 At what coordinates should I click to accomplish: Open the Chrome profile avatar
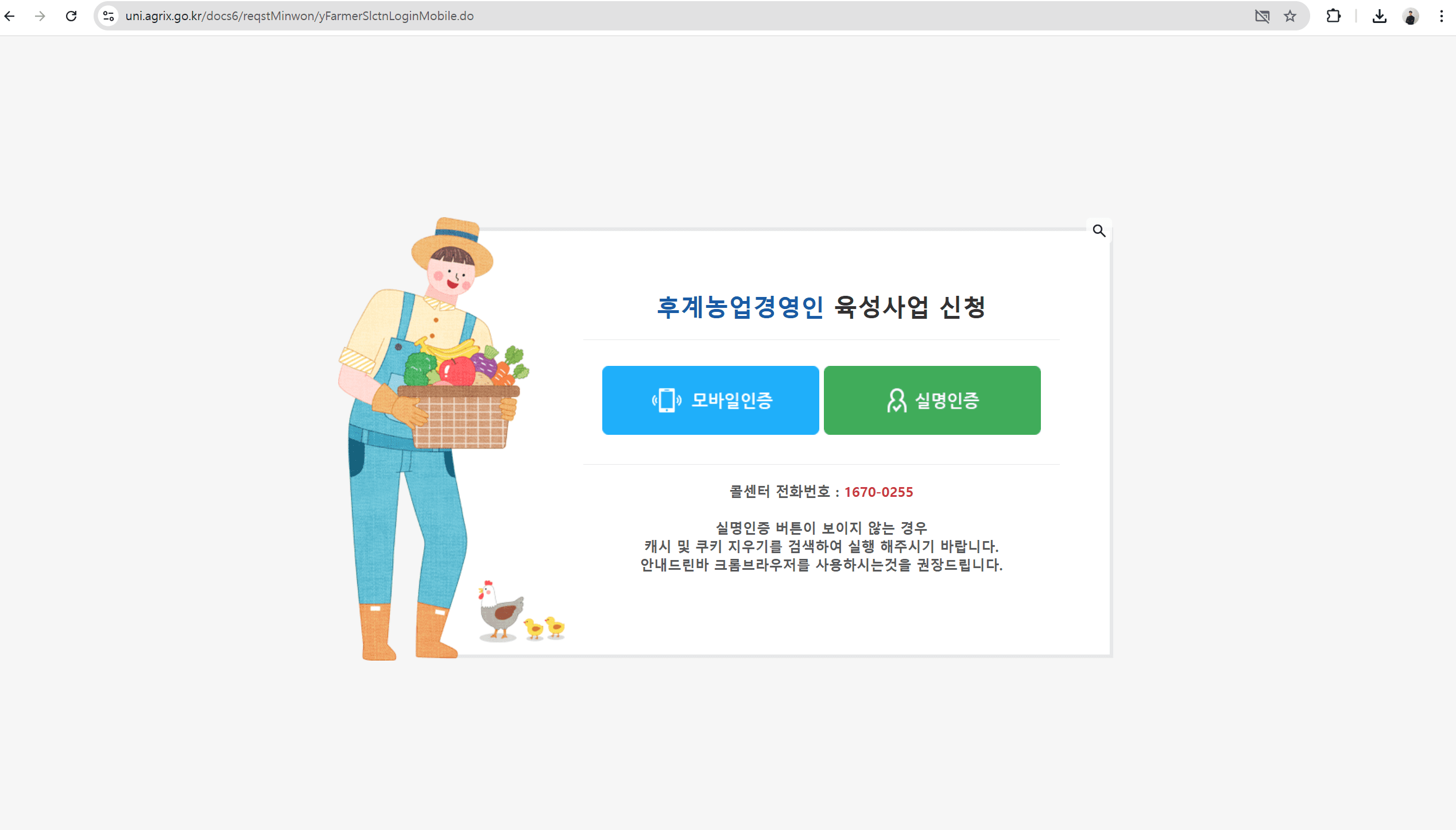1410,16
